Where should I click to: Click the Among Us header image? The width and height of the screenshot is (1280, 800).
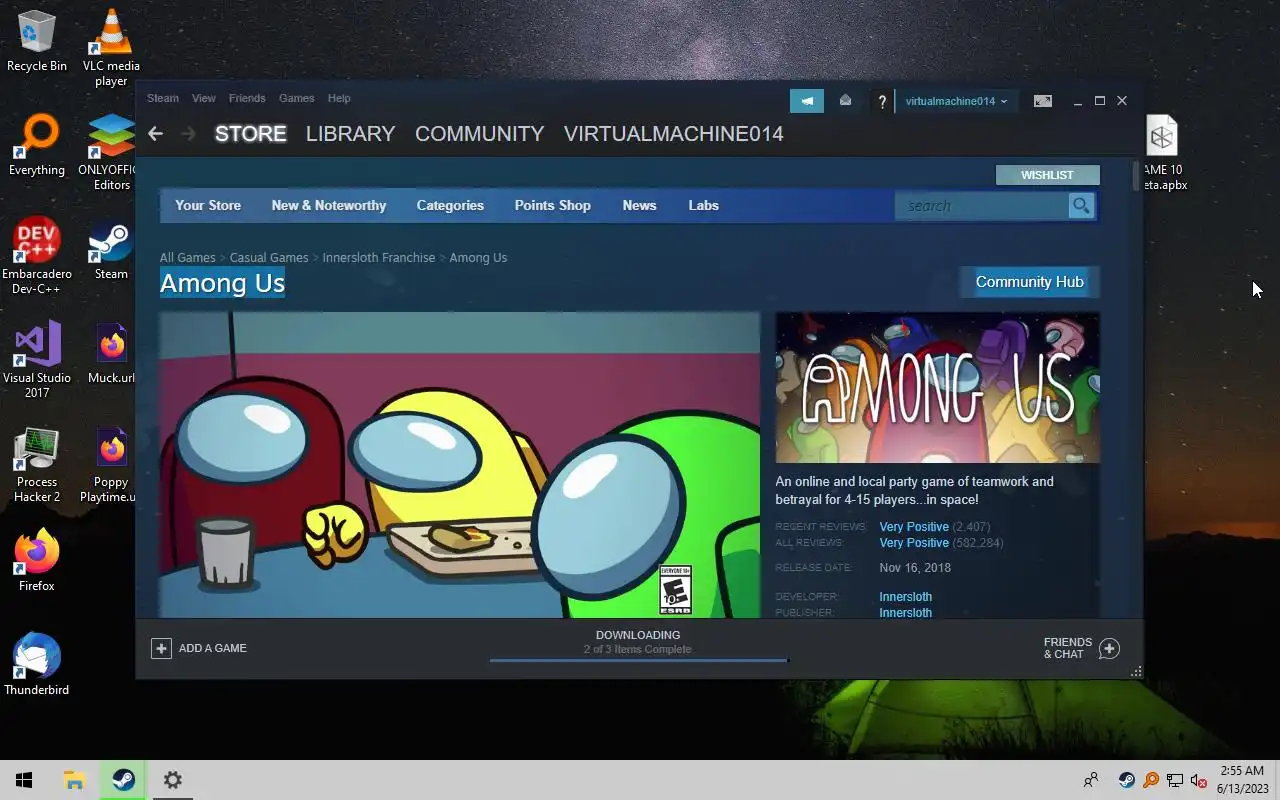[937, 388]
